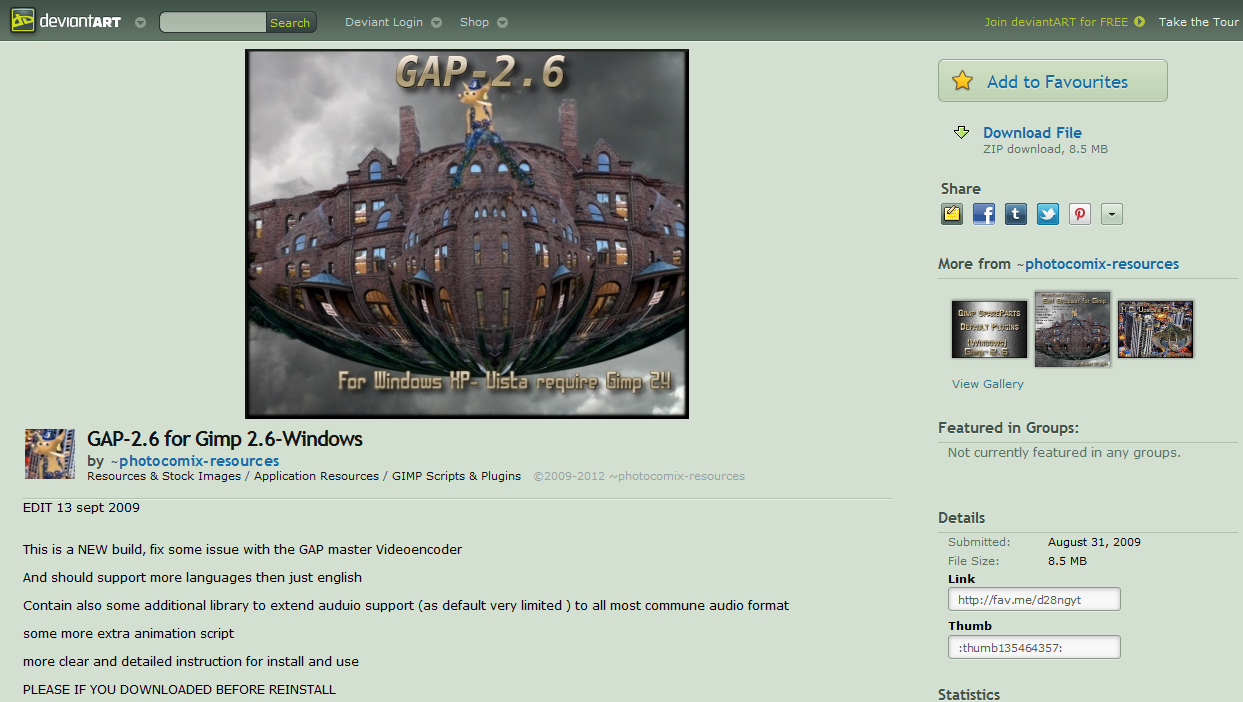Open the dropdown arrow beside deviantART logo

coord(140,22)
